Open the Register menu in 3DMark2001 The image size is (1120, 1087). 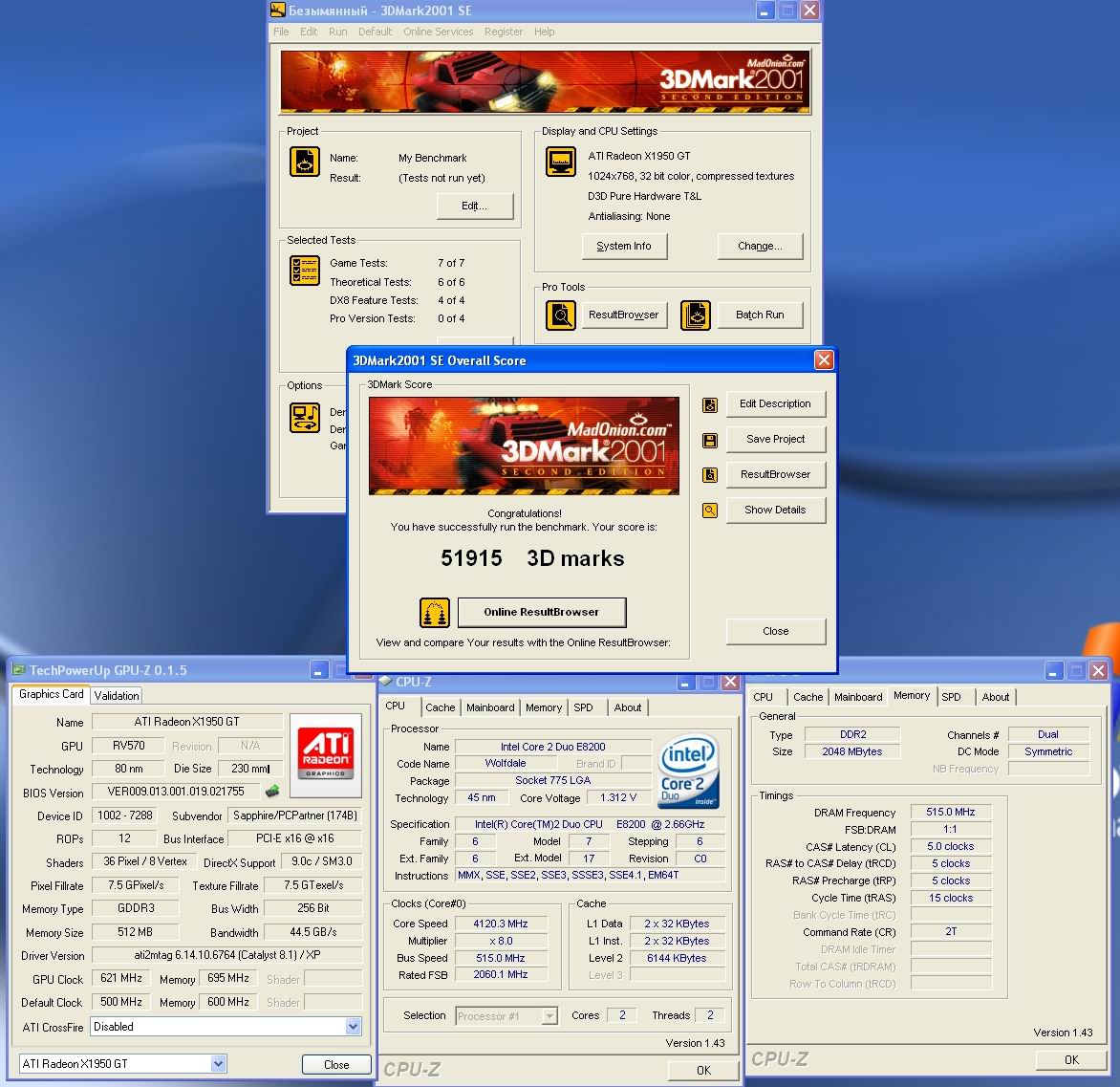coord(504,32)
